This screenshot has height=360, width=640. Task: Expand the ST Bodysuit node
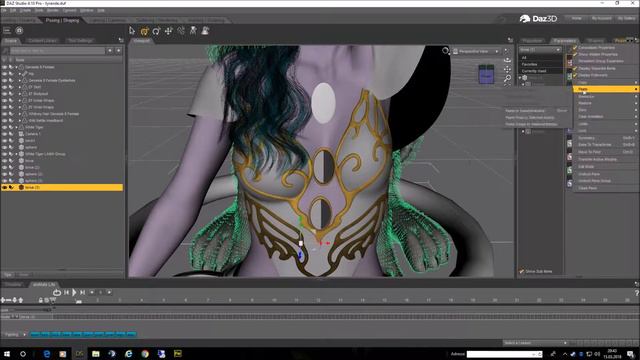pyautogui.click(x=20, y=93)
